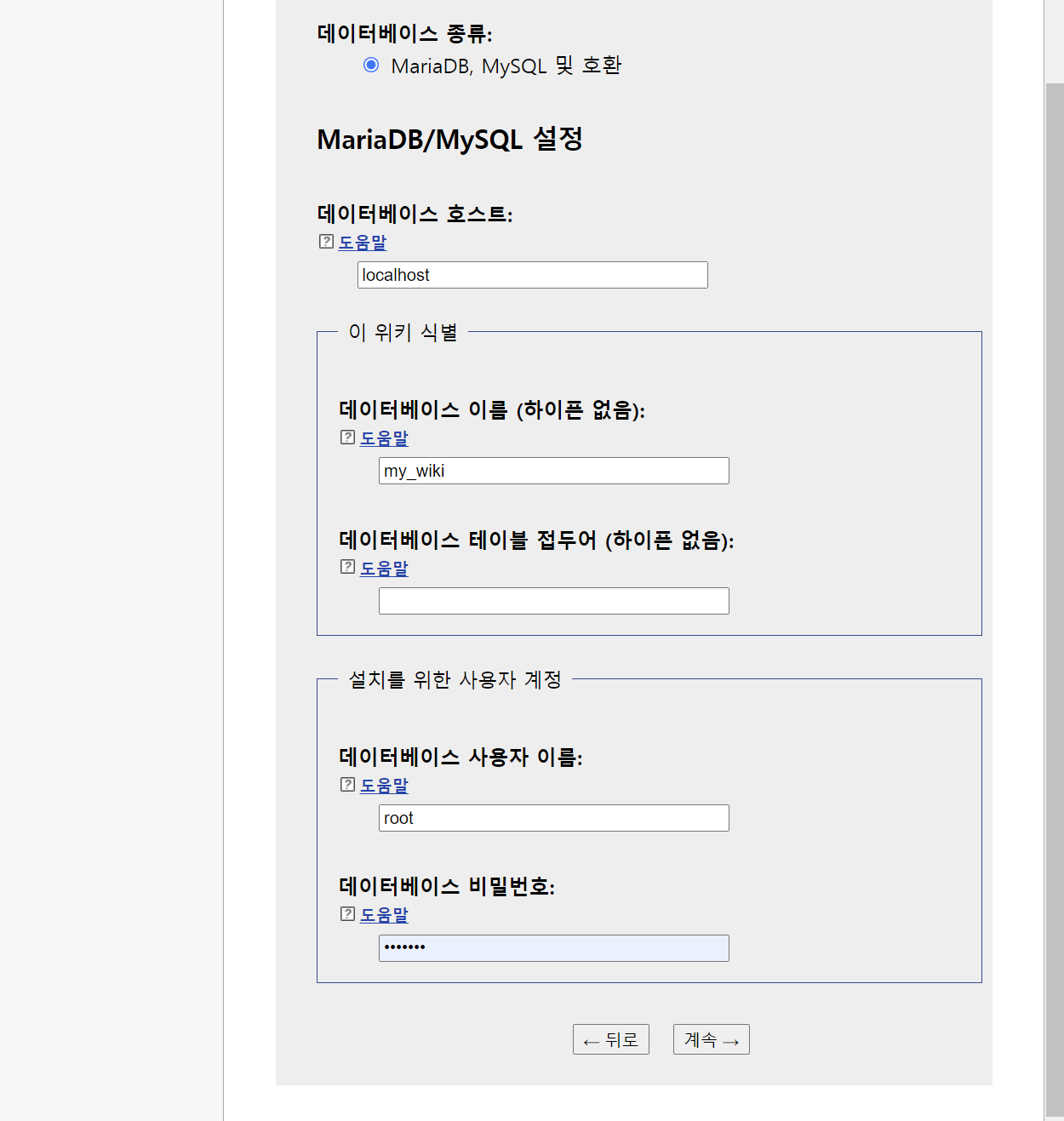Open the 도움말 link for the database name
The width and height of the screenshot is (1064, 1121).
point(383,438)
